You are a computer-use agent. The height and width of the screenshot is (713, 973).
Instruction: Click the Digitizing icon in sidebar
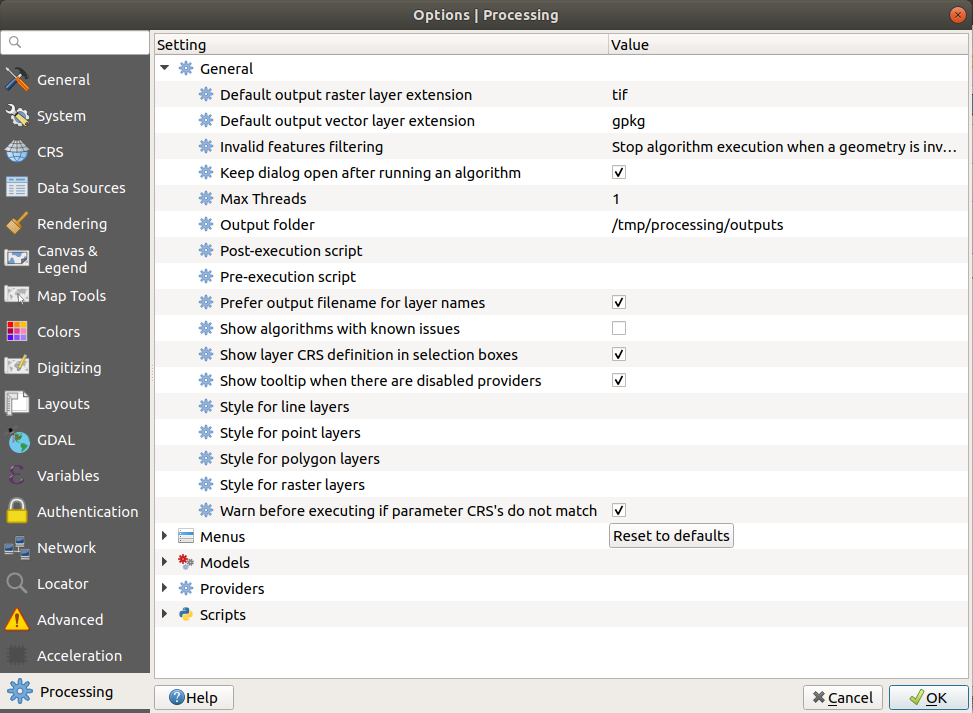pos(17,368)
